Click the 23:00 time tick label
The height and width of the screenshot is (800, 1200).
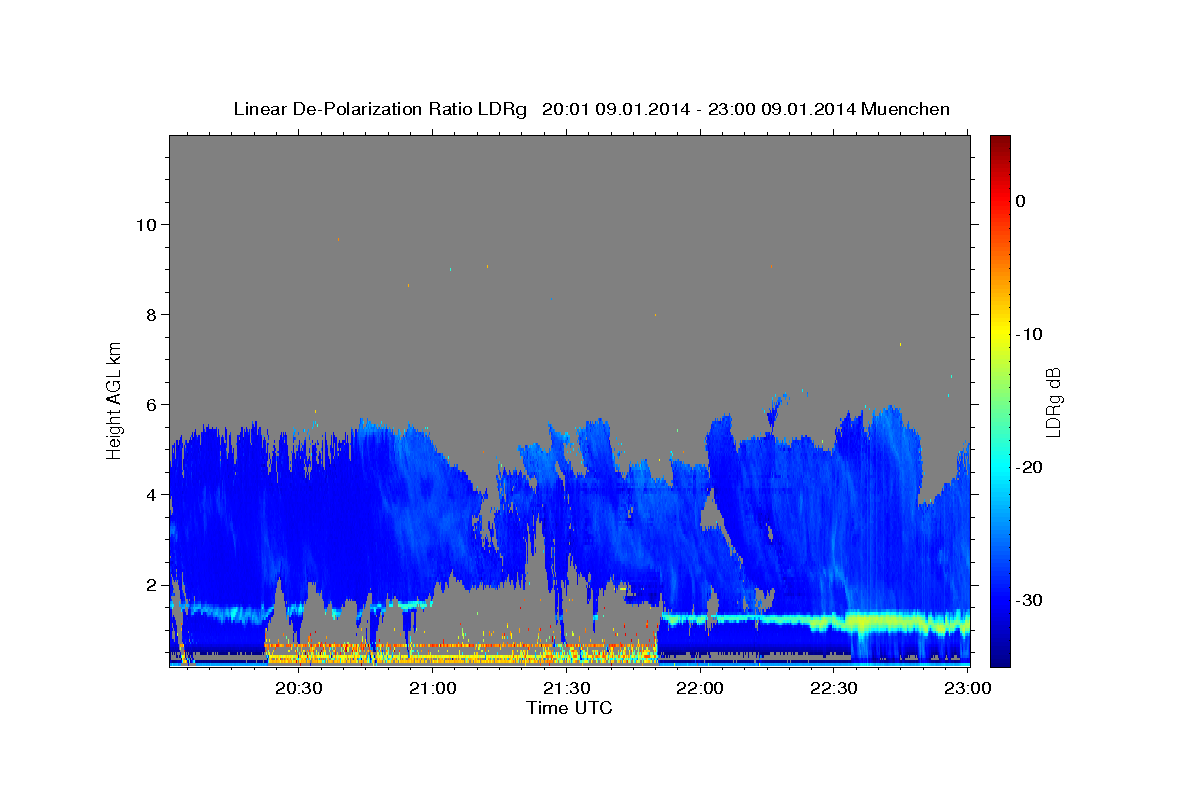tap(967, 688)
